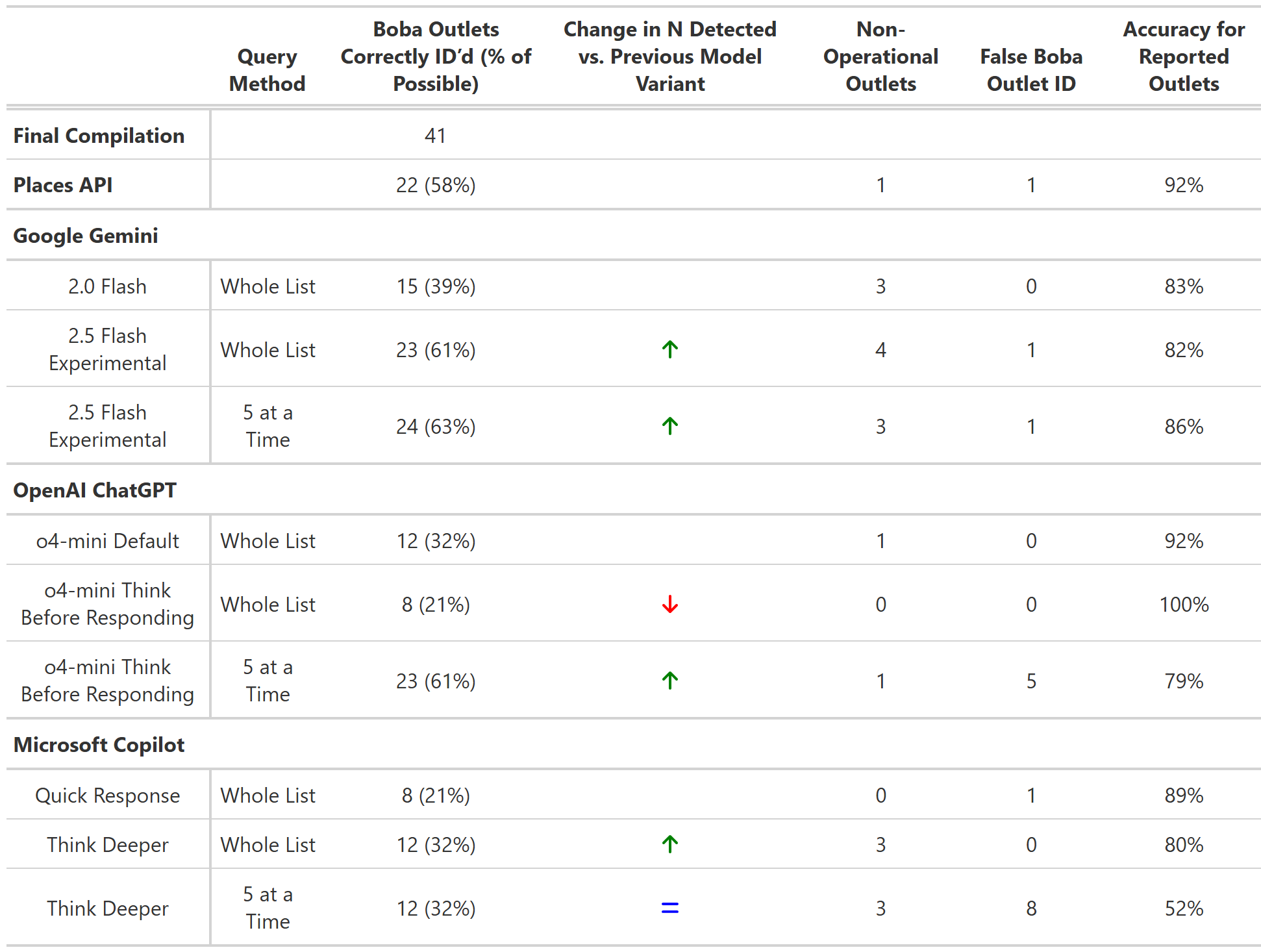This screenshot has height=952, width=1261.
Task: Select the Microsoft Copilot group heading
Action: [x=99, y=745]
